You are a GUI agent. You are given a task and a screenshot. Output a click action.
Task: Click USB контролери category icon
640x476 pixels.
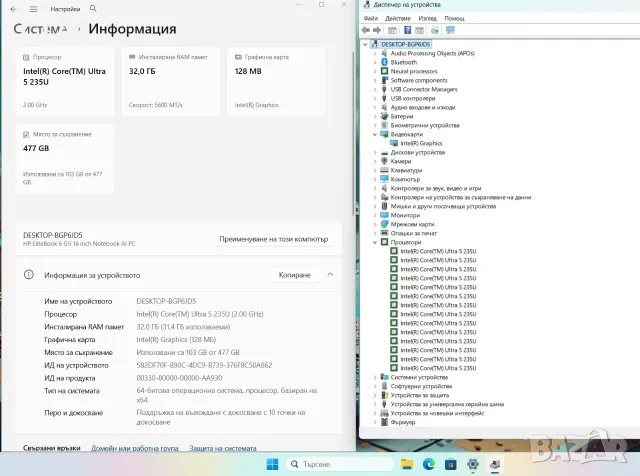pyautogui.click(x=384, y=98)
